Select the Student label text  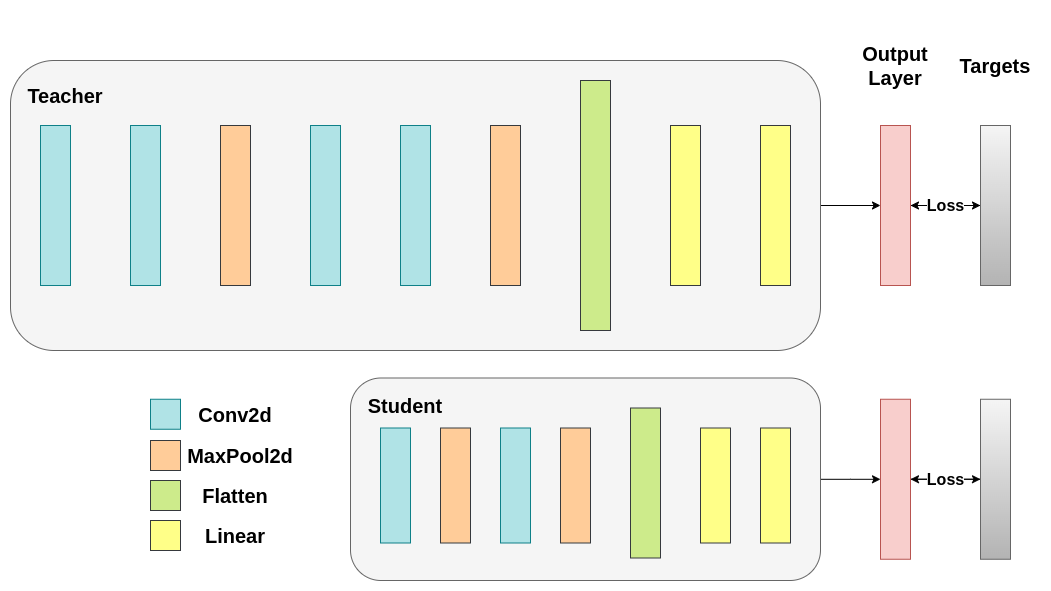pos(404,406)
